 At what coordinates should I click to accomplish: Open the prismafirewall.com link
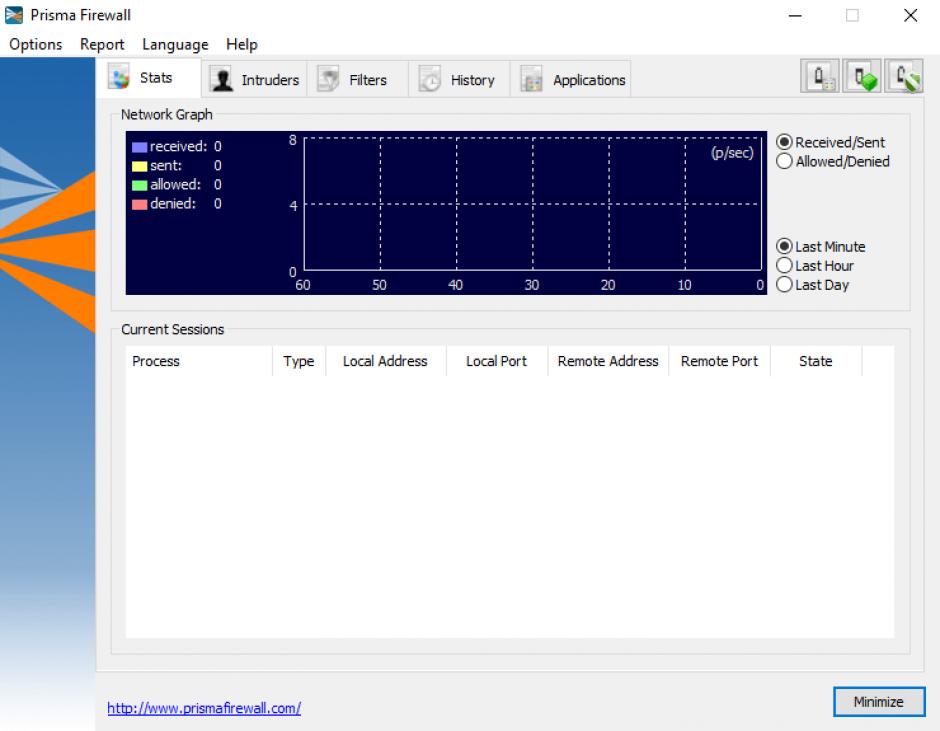(x=204, y=708)
